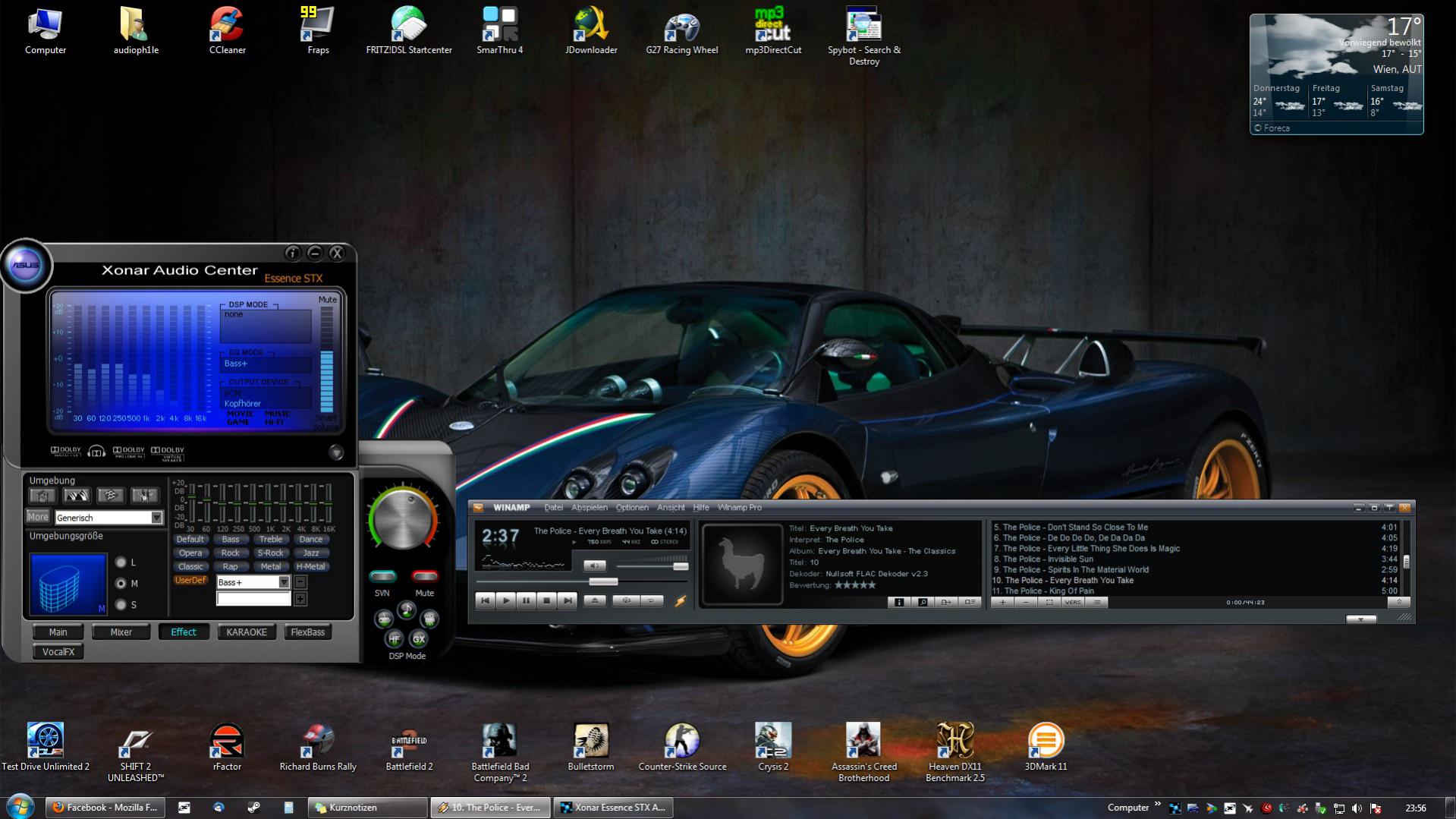
Task: Click the Winamp eject/open file button
Action: [595, 600]
